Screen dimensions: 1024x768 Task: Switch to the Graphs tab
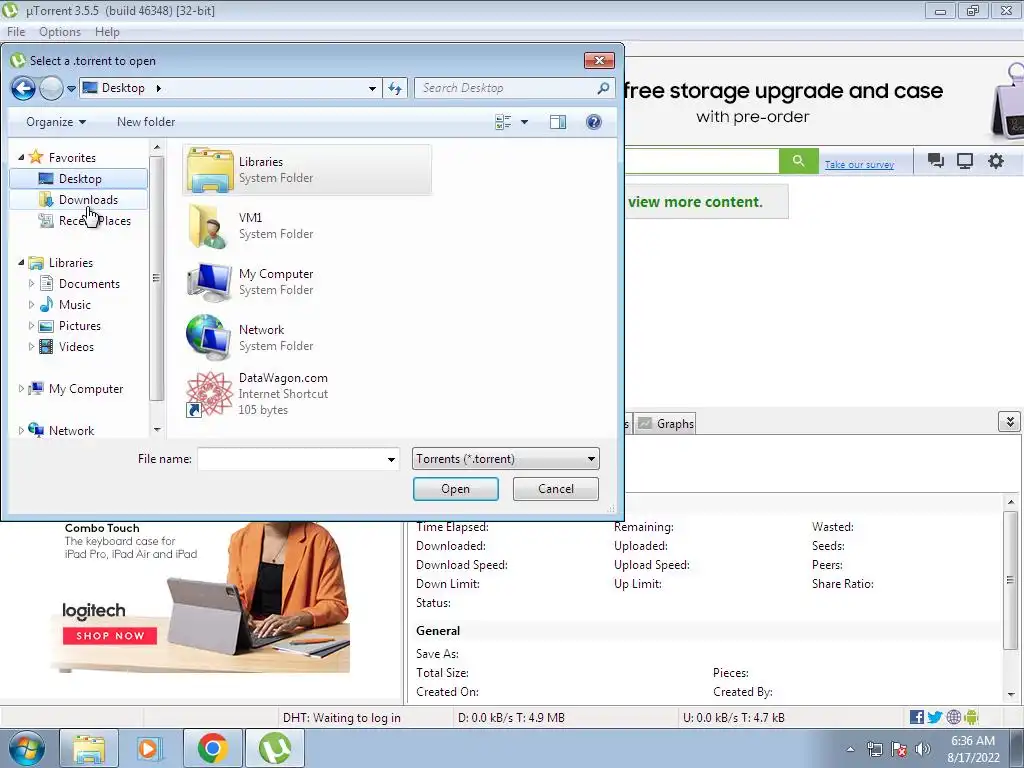point(666,424)
